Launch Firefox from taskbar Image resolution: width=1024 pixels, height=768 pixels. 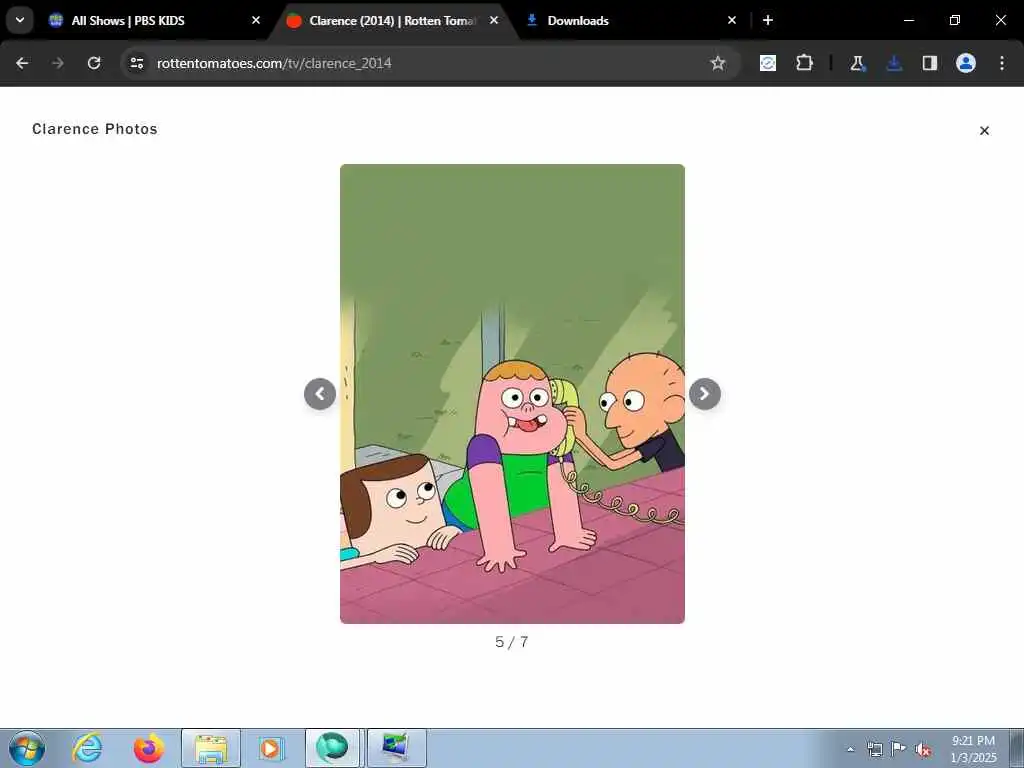point(149,748)
